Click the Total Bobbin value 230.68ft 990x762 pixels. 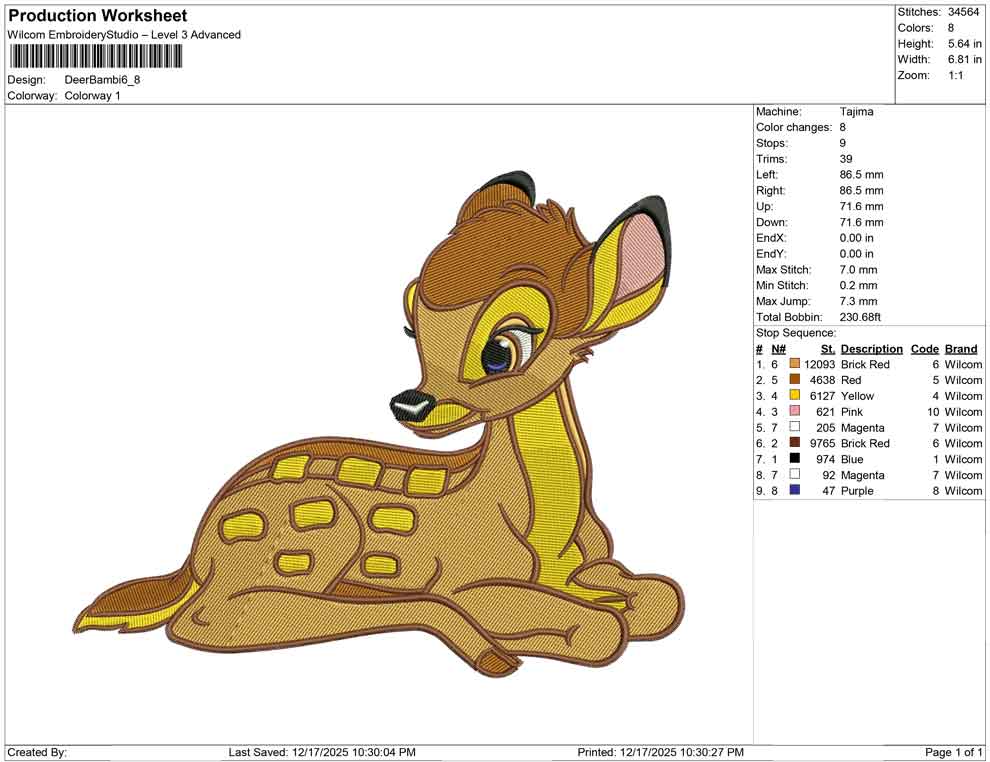(x=861, y=316)
